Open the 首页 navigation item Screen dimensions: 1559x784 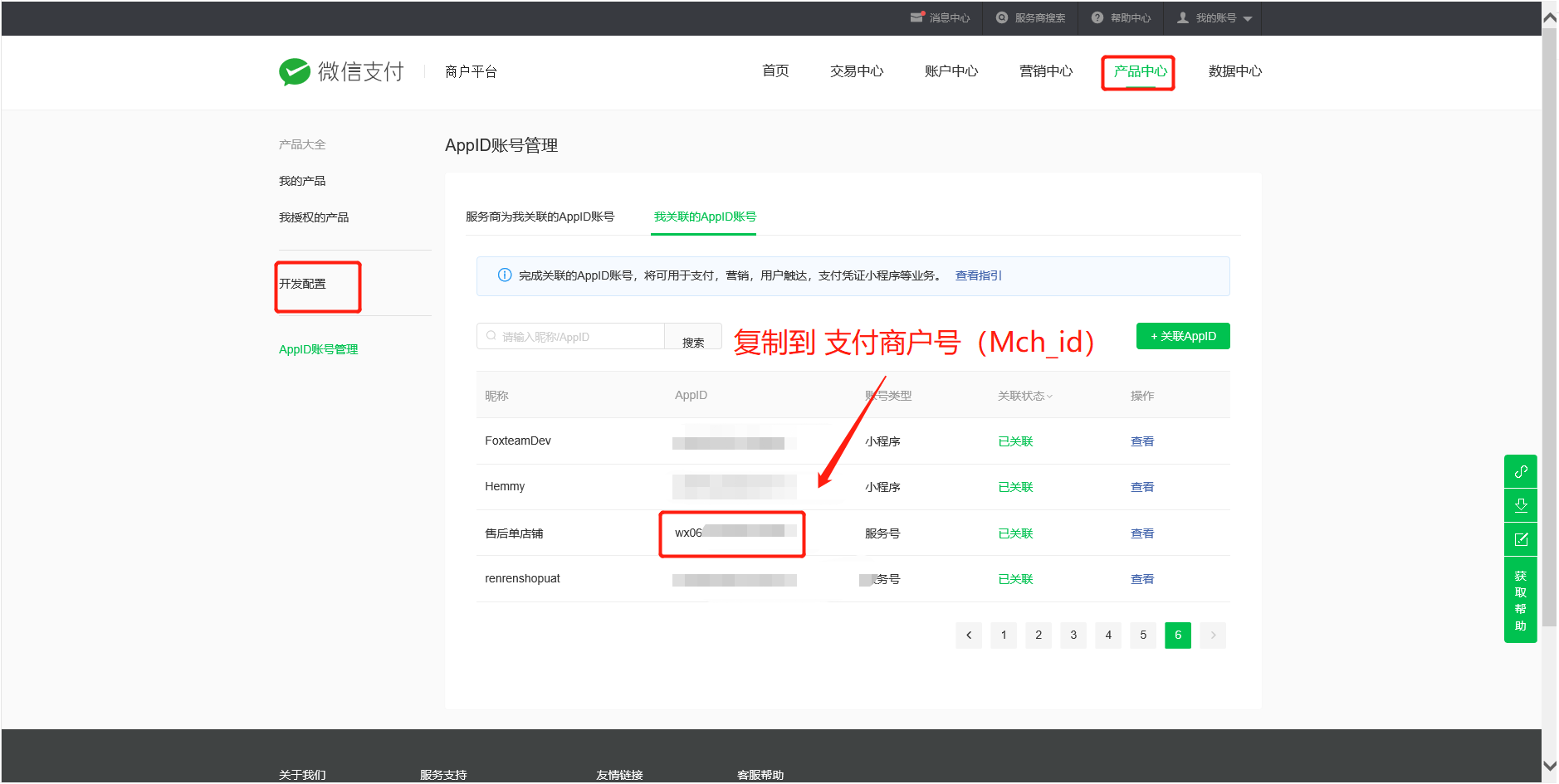[x=775, y=71]
